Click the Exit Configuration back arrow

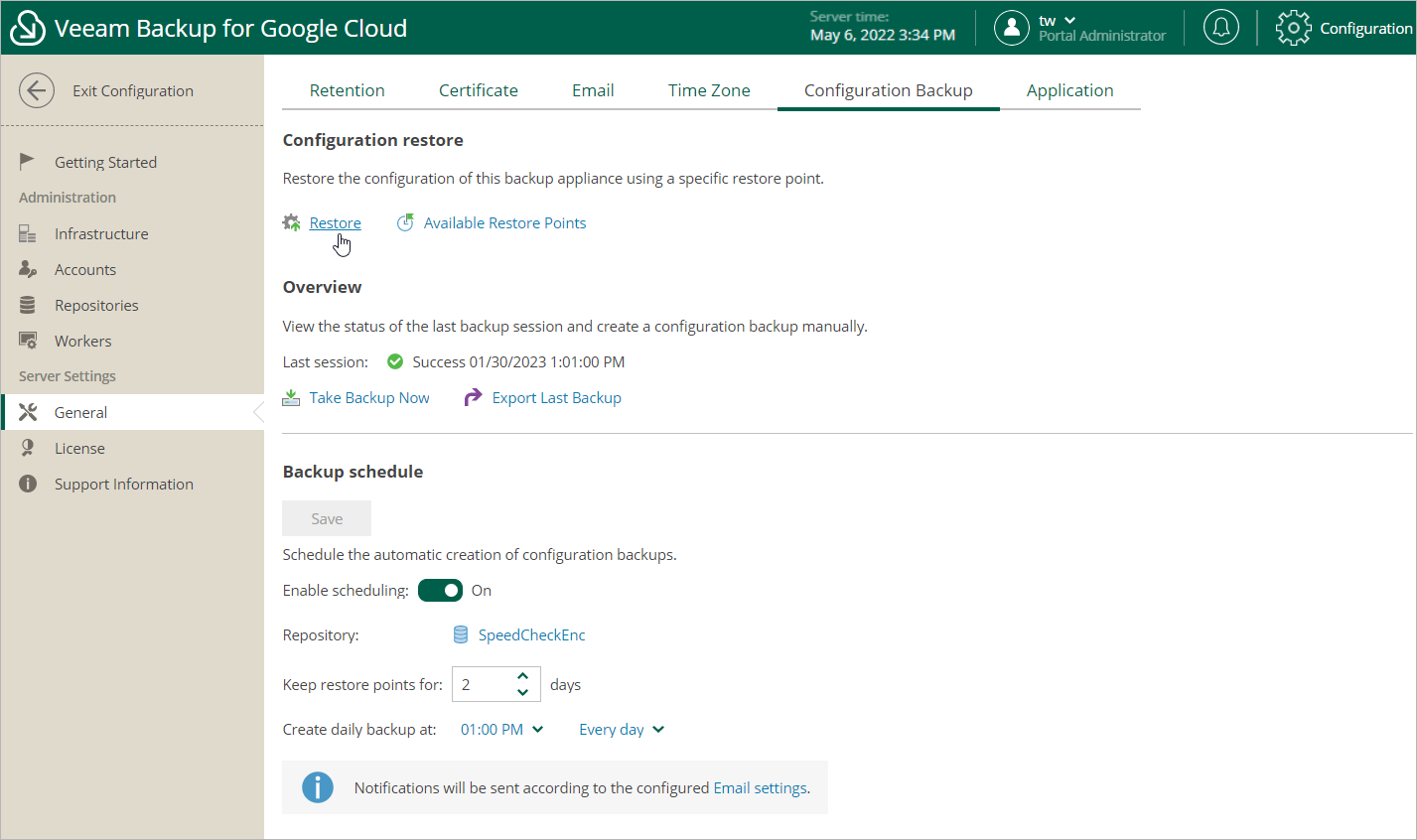[37, 90]
